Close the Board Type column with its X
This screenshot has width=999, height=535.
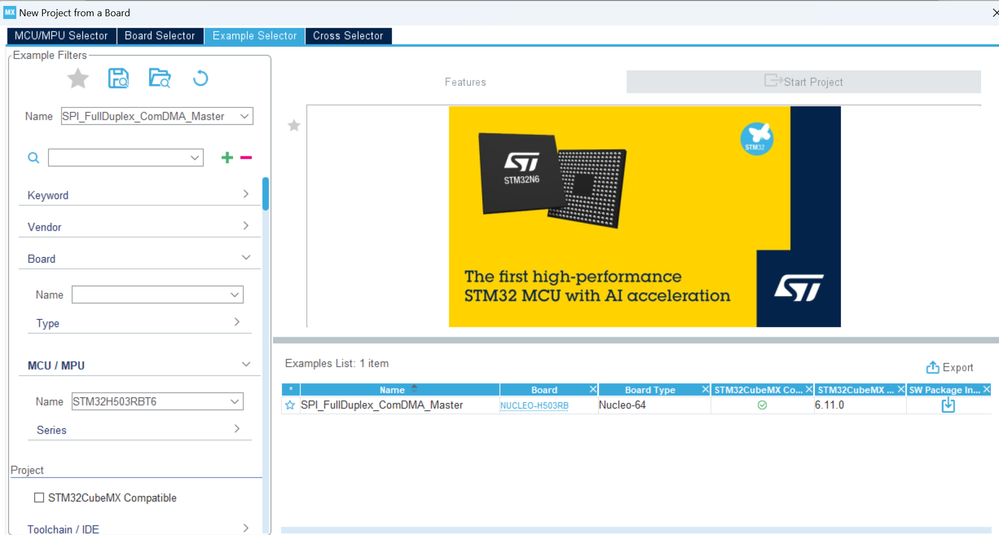click(705, 389)
